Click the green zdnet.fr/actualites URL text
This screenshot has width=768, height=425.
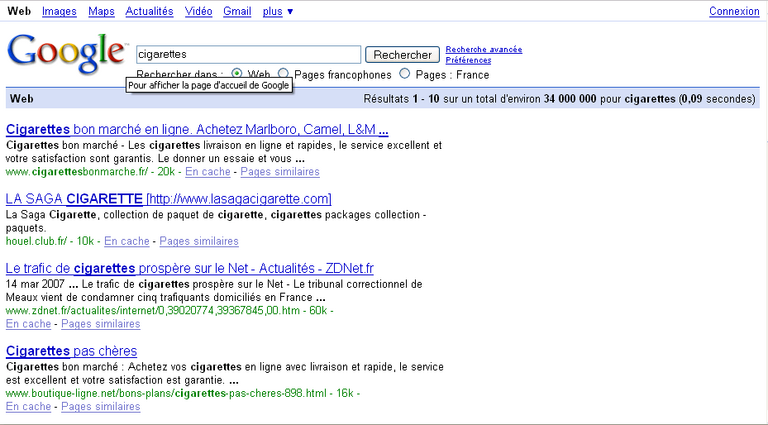click(x=153, y=311)
